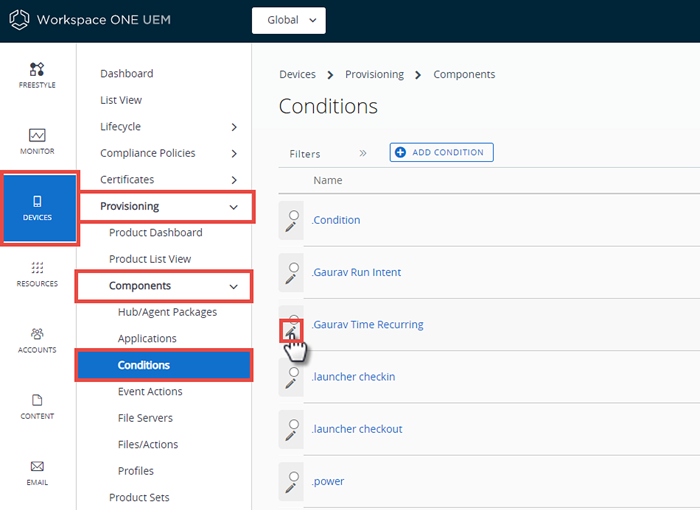700x510 pixels.
Task: Sort by the Name column header
Action: pyautogui.click(x=328, y=180)
